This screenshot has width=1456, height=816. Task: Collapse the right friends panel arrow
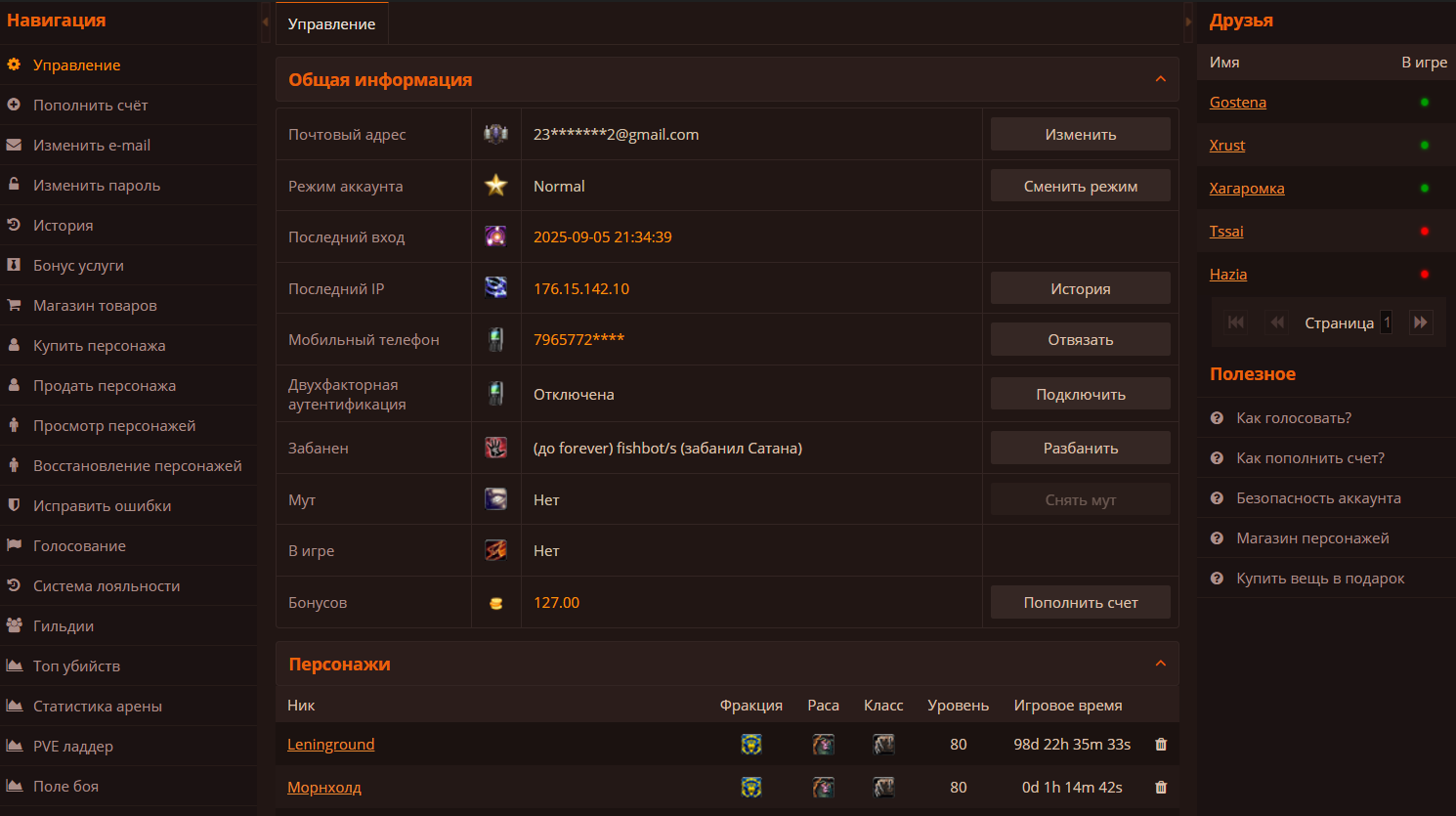click(1188, 21)
